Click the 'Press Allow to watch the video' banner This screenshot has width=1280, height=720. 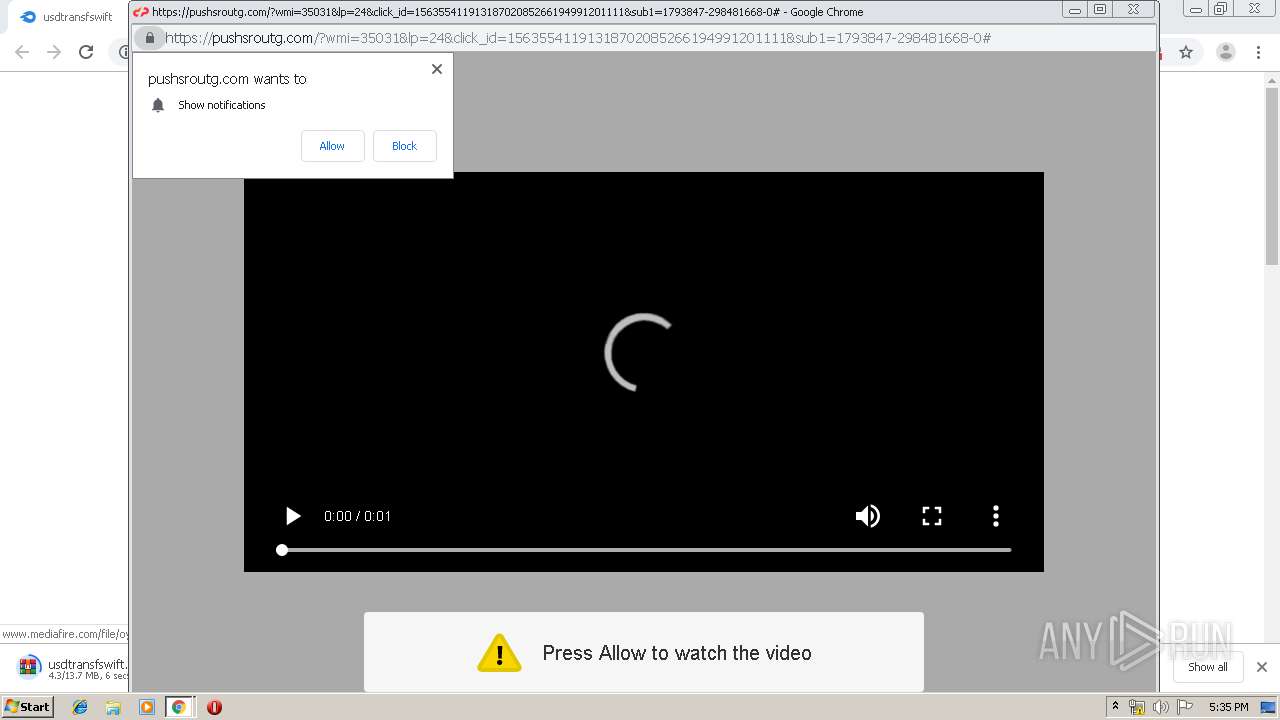(644, 652)
